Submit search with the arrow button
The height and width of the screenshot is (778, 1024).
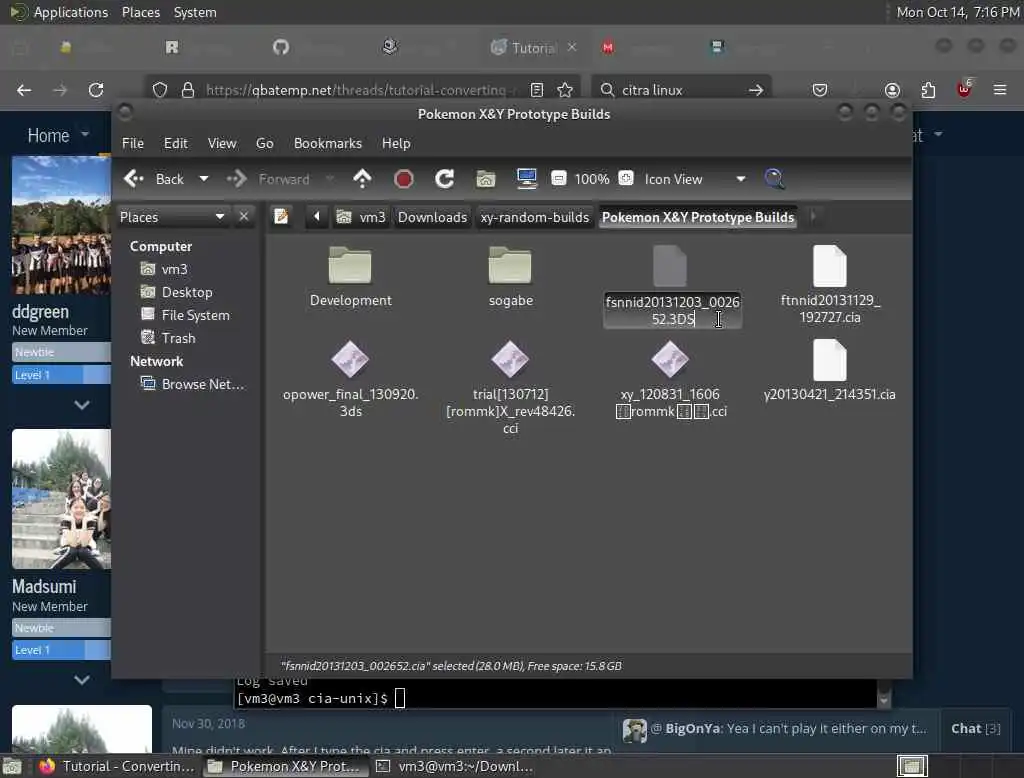756,90
